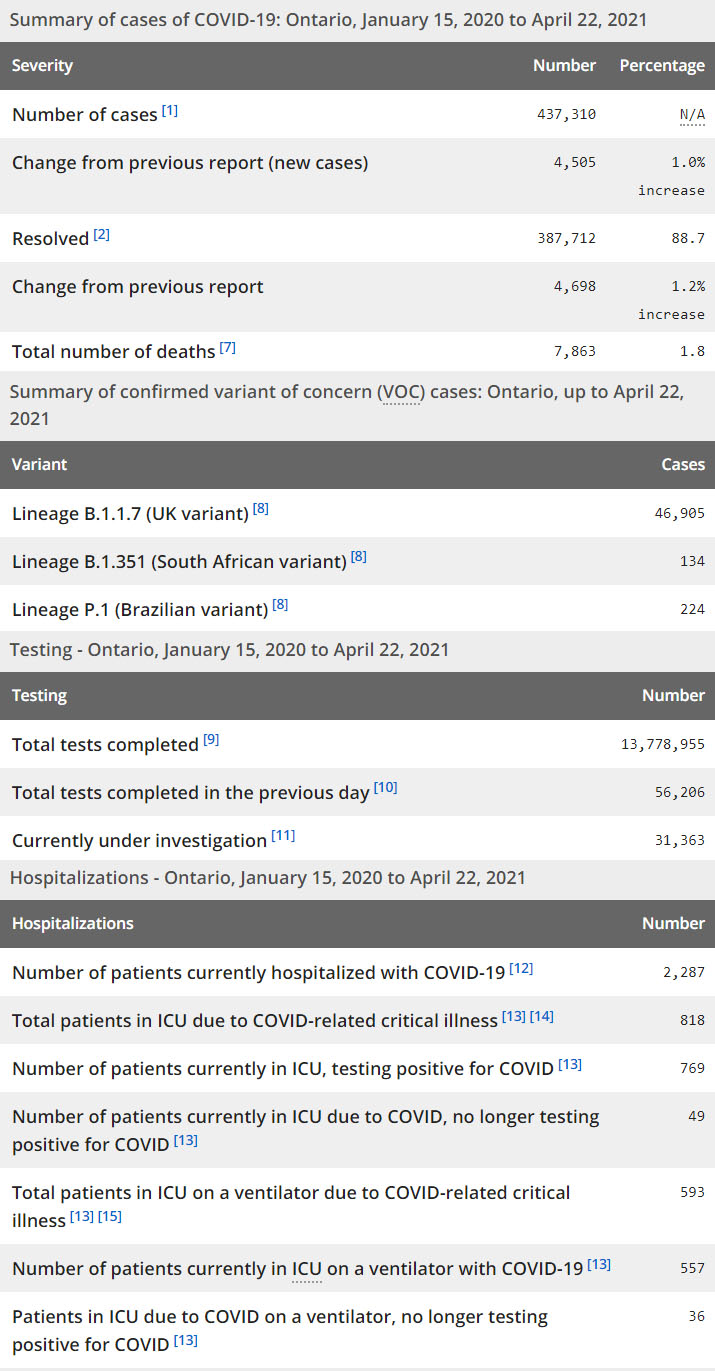715x1371 pixels.
Task: Click footnote 8 on South African variant row
Action: [359, 557]
